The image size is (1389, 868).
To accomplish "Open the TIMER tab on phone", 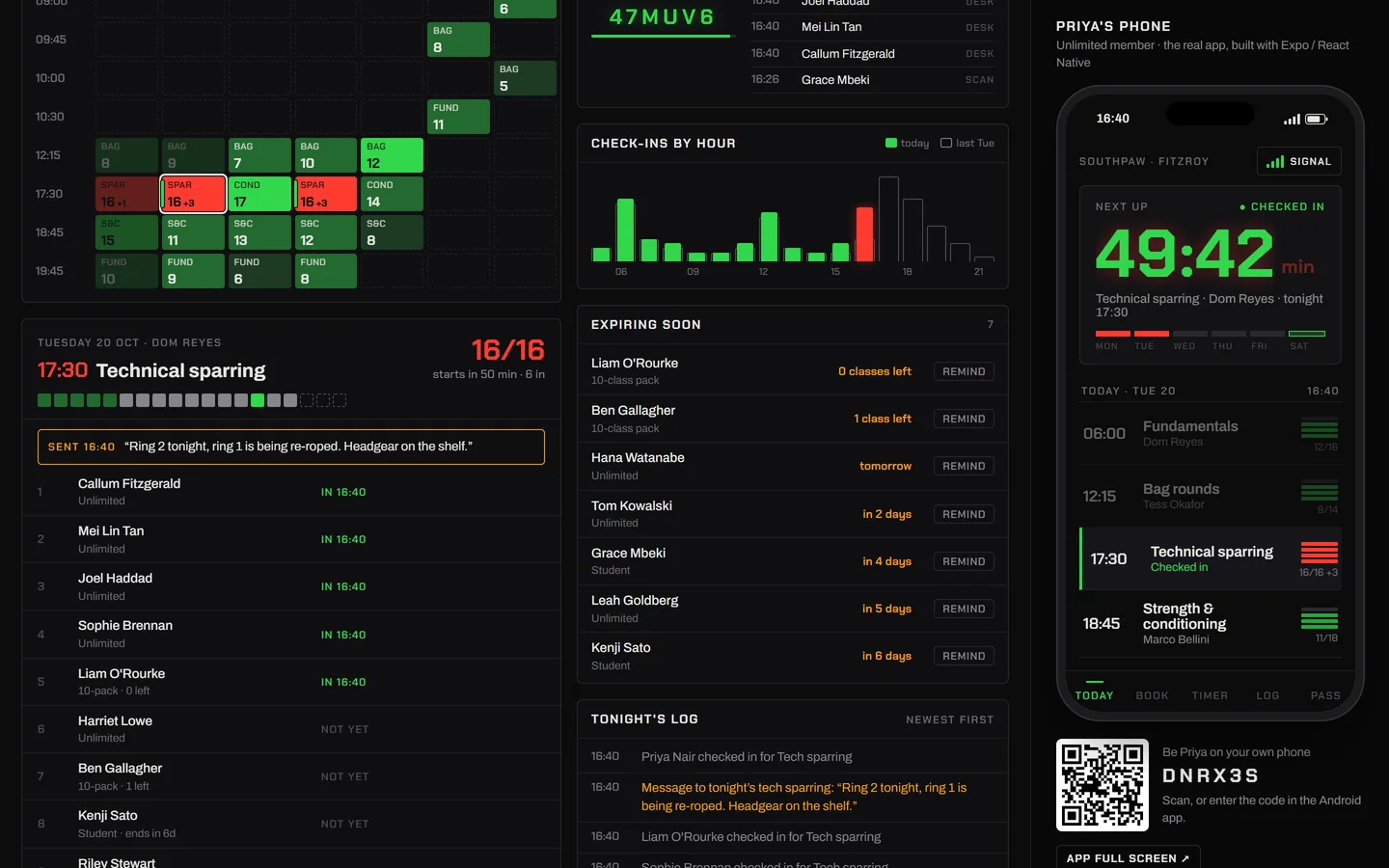I will pyautogui.click(x=1210, y=695).
